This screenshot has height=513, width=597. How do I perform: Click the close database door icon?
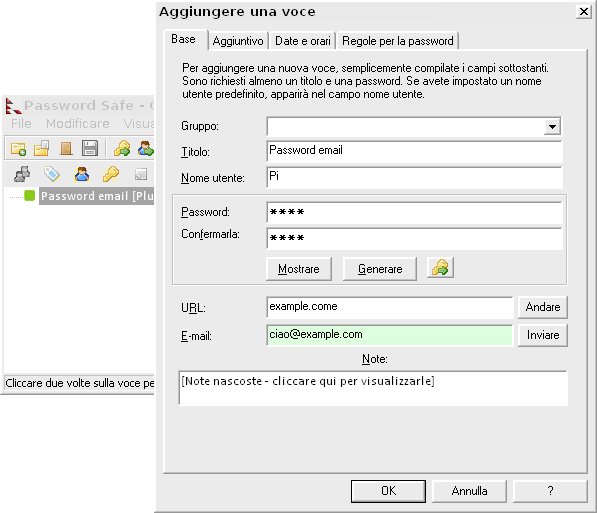tap(66, 149)
